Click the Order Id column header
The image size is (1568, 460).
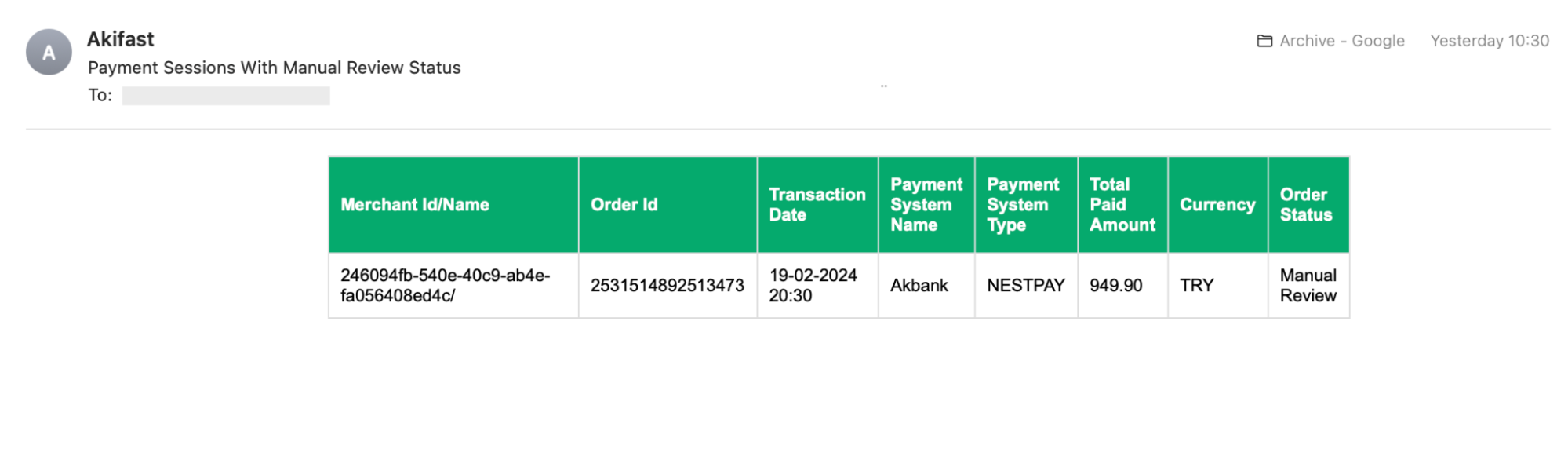click(x=624, y=205)
